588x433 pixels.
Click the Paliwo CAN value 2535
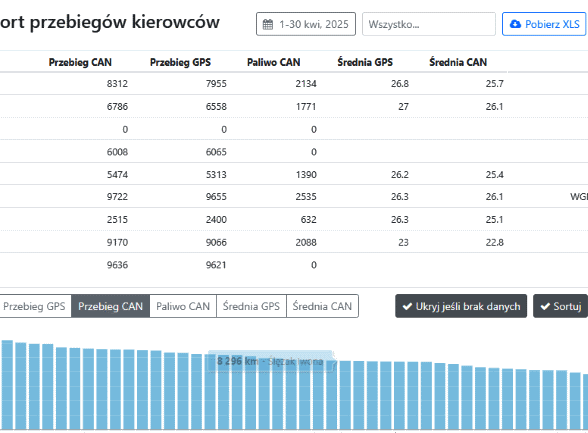tap(306, 197)
